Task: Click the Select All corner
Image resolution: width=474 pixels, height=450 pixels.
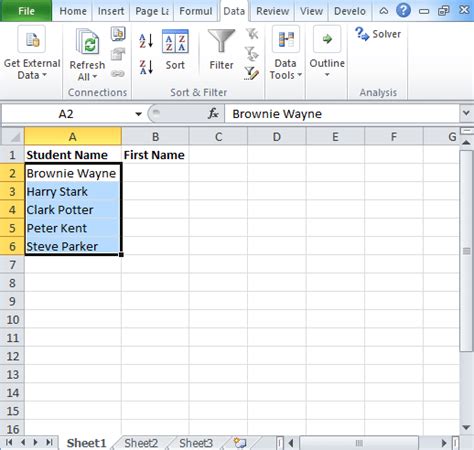Action: (12, 137)
